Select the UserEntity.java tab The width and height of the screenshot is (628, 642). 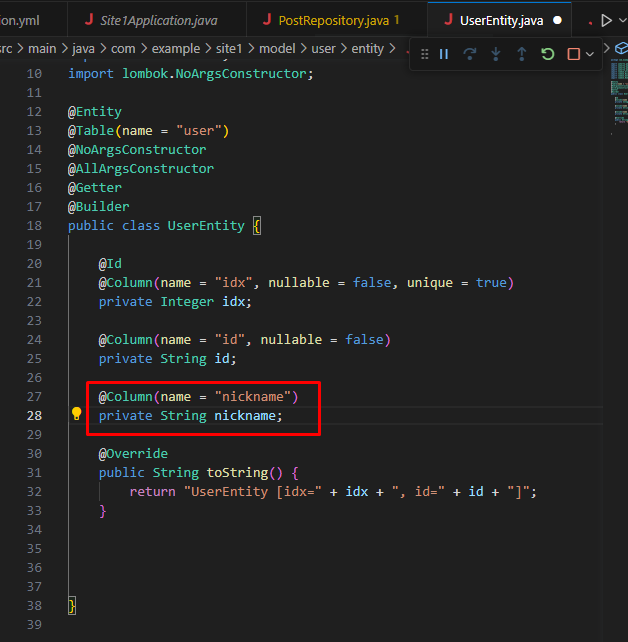click(x=501, y=20)
